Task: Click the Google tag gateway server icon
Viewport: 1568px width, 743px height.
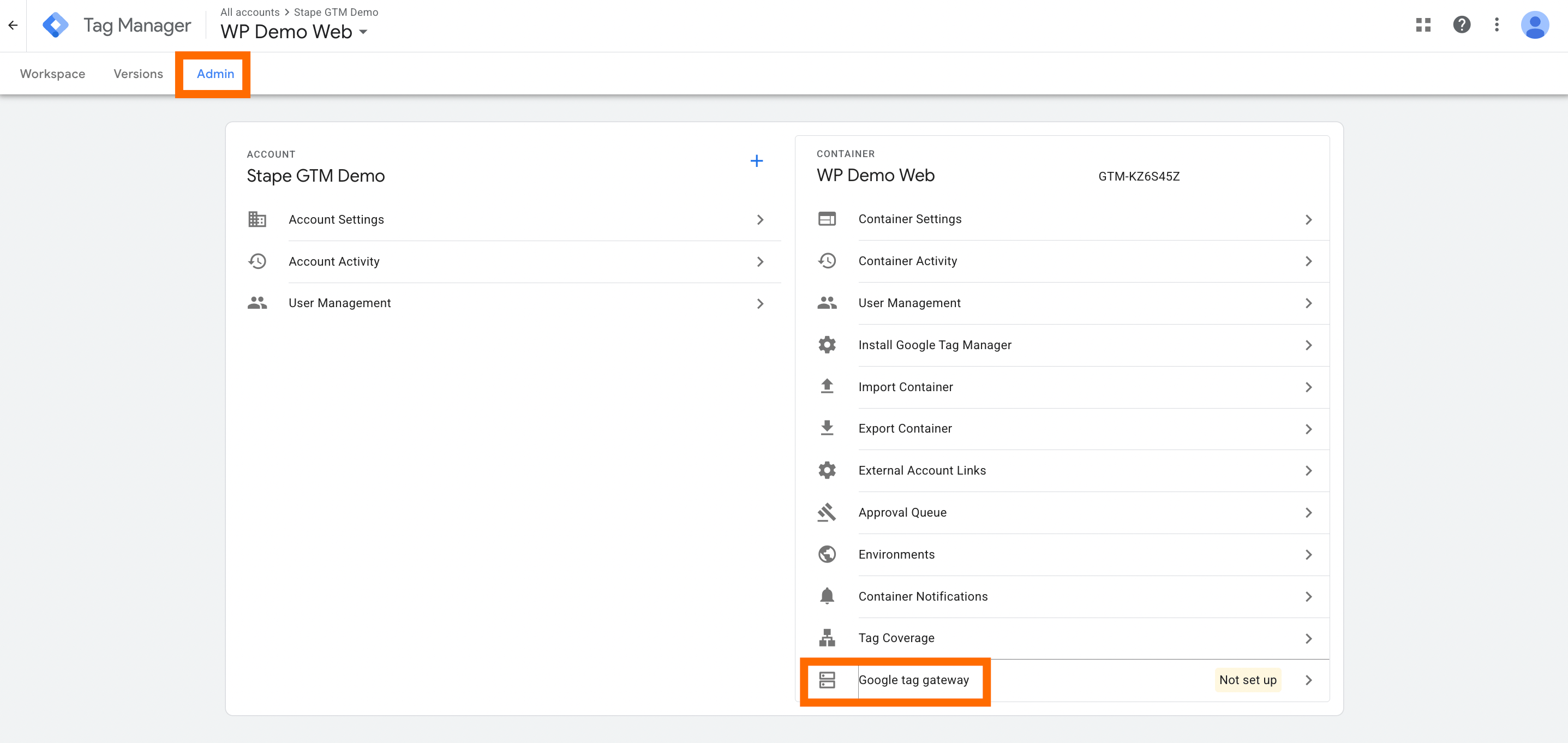Action: coord(827,680)
